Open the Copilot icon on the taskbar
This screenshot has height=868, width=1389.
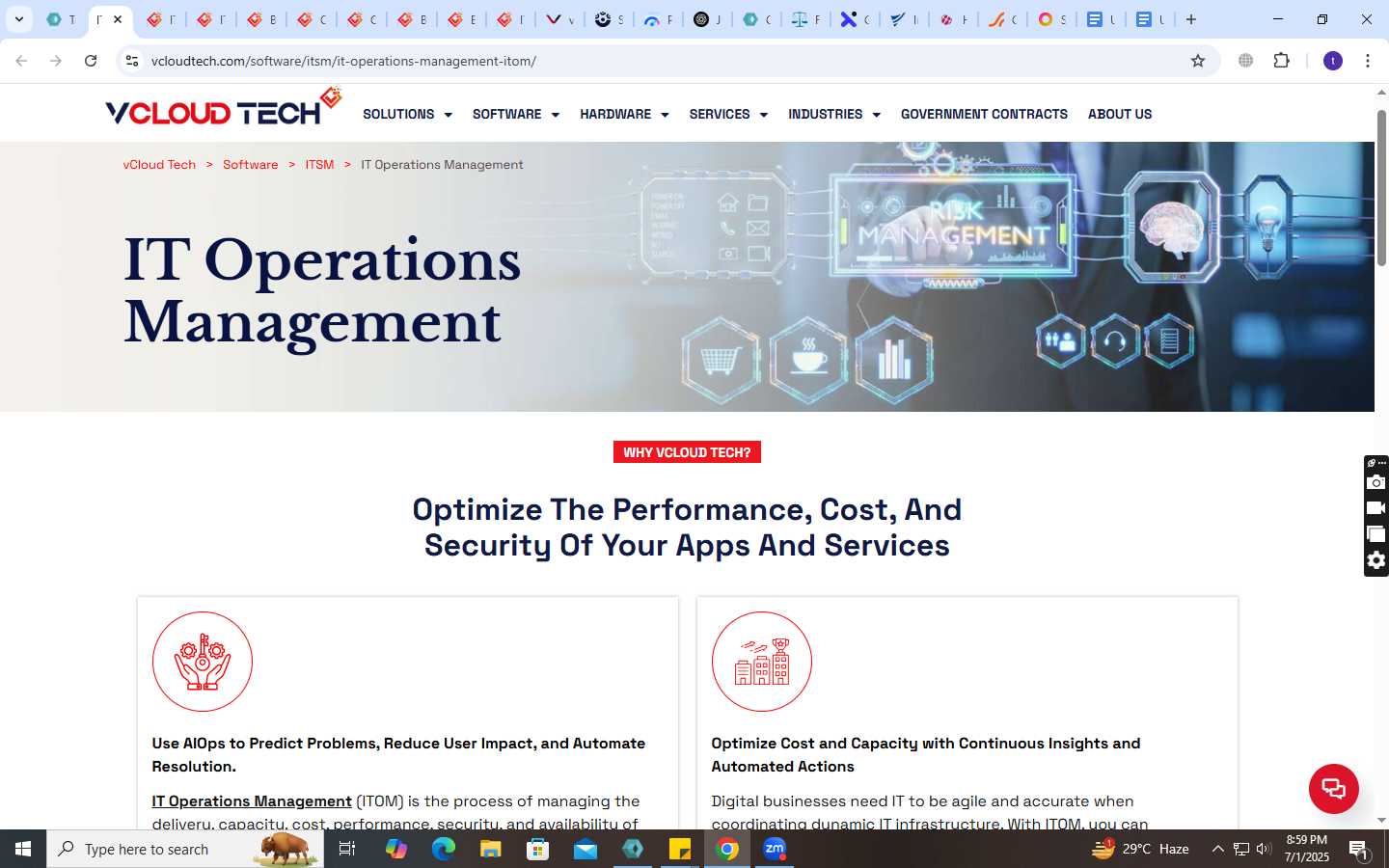pos(396,849)
